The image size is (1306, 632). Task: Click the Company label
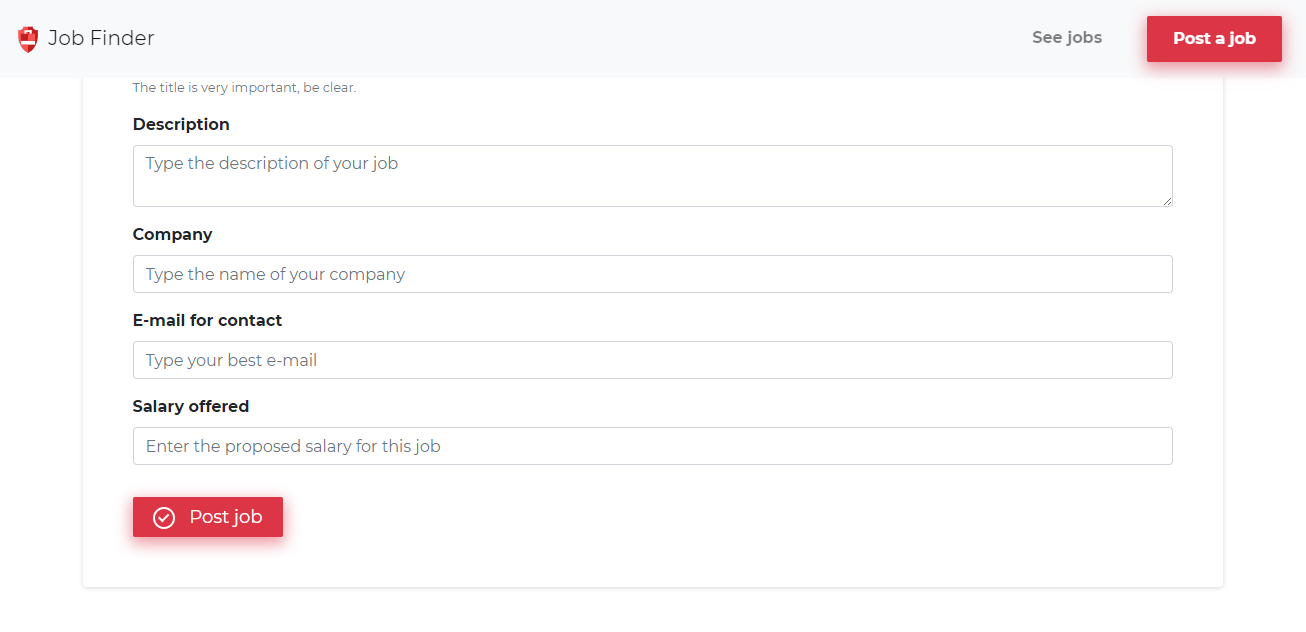pos(173,234)
